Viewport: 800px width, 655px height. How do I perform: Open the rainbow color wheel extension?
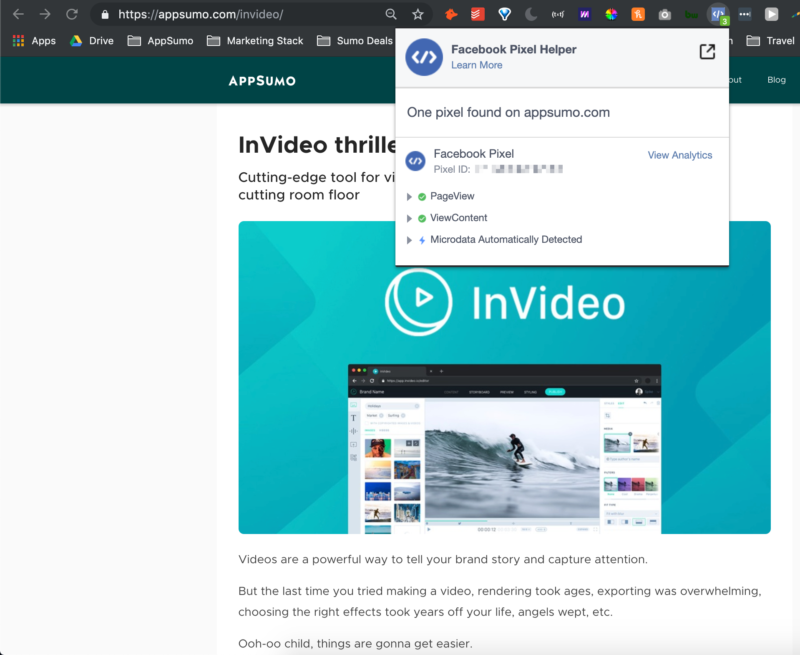(x=611, y=14)
